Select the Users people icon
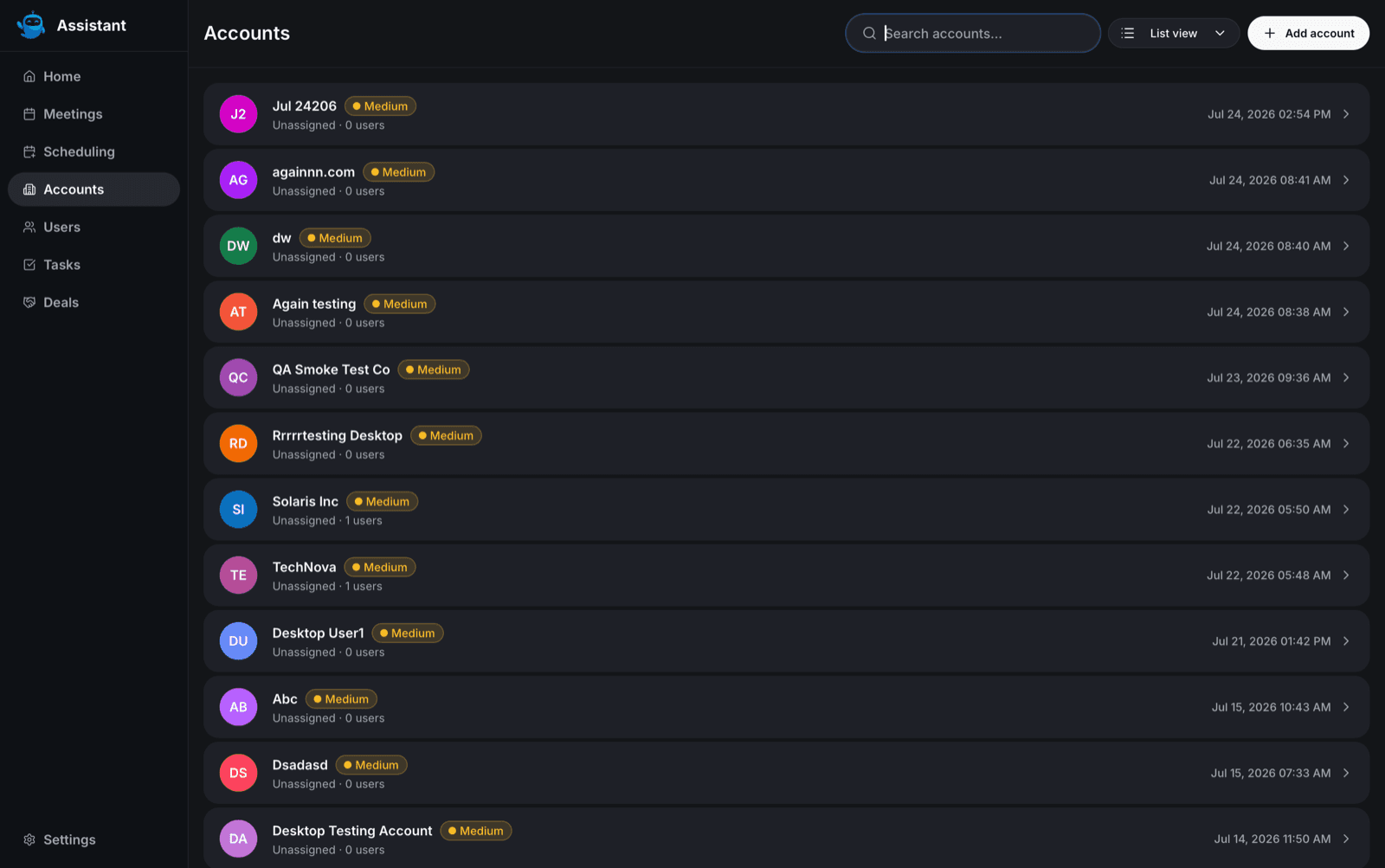Image resolution: width=1385 pixels, height=868 pixels. (x=29, y=227)
